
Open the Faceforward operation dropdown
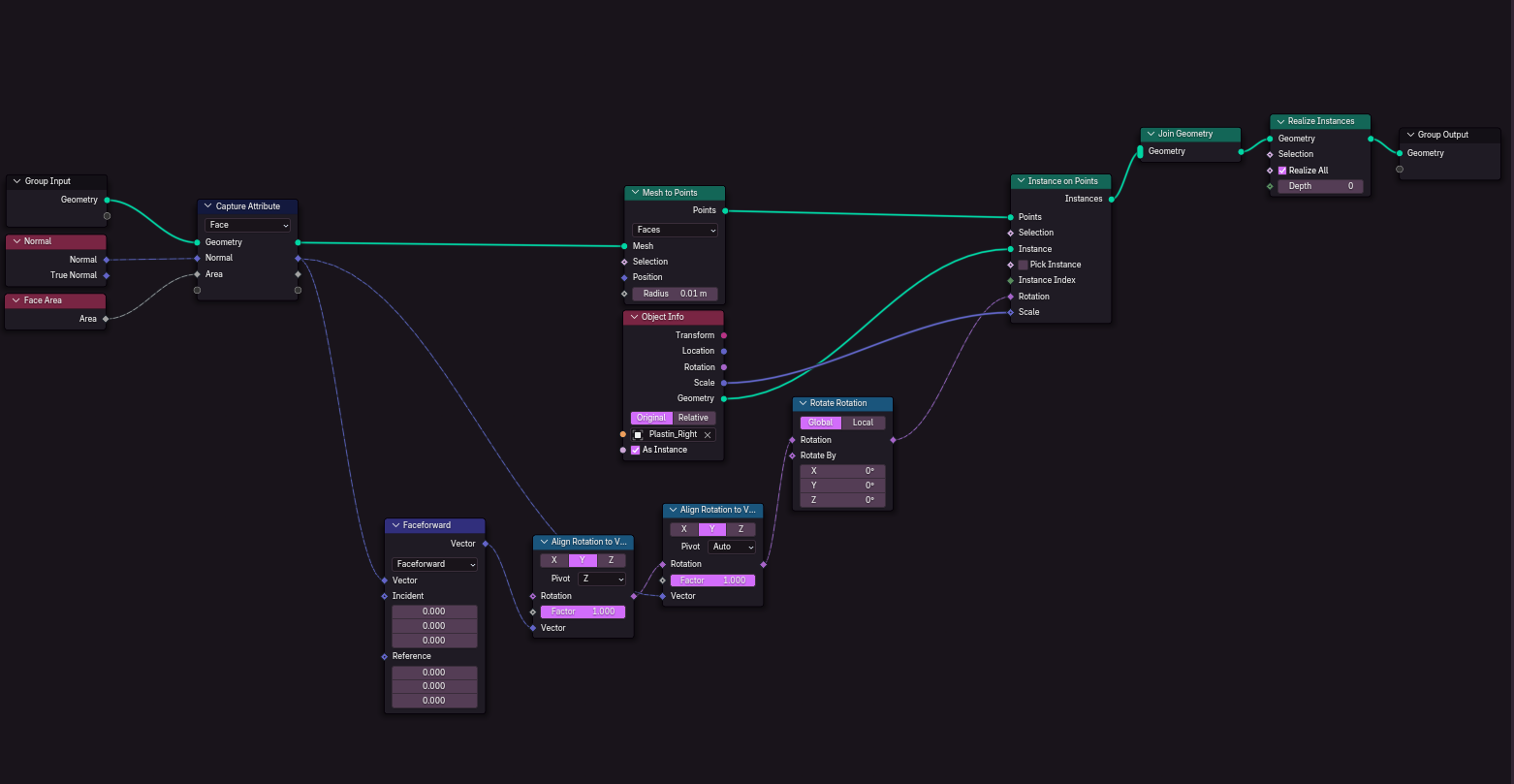[434, 564]
